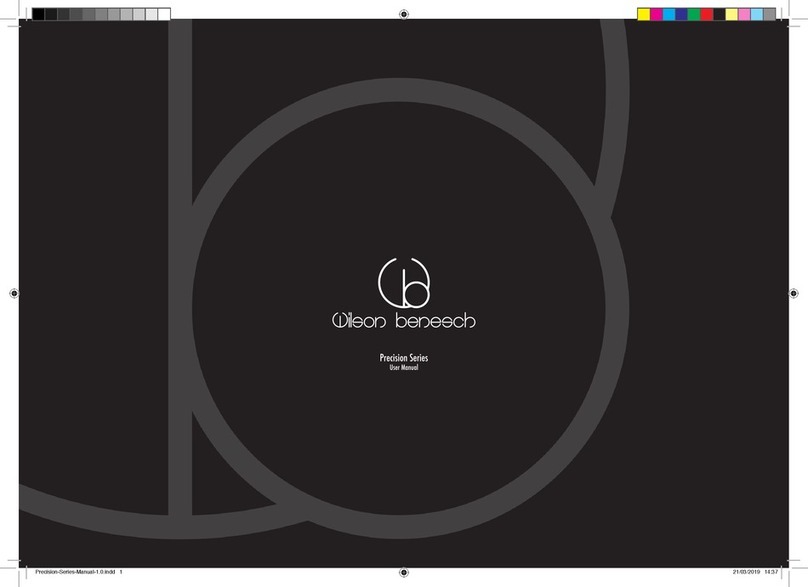Pick the light blue swatch beside pink
808x587 pixels.
[x=757, y=14]
